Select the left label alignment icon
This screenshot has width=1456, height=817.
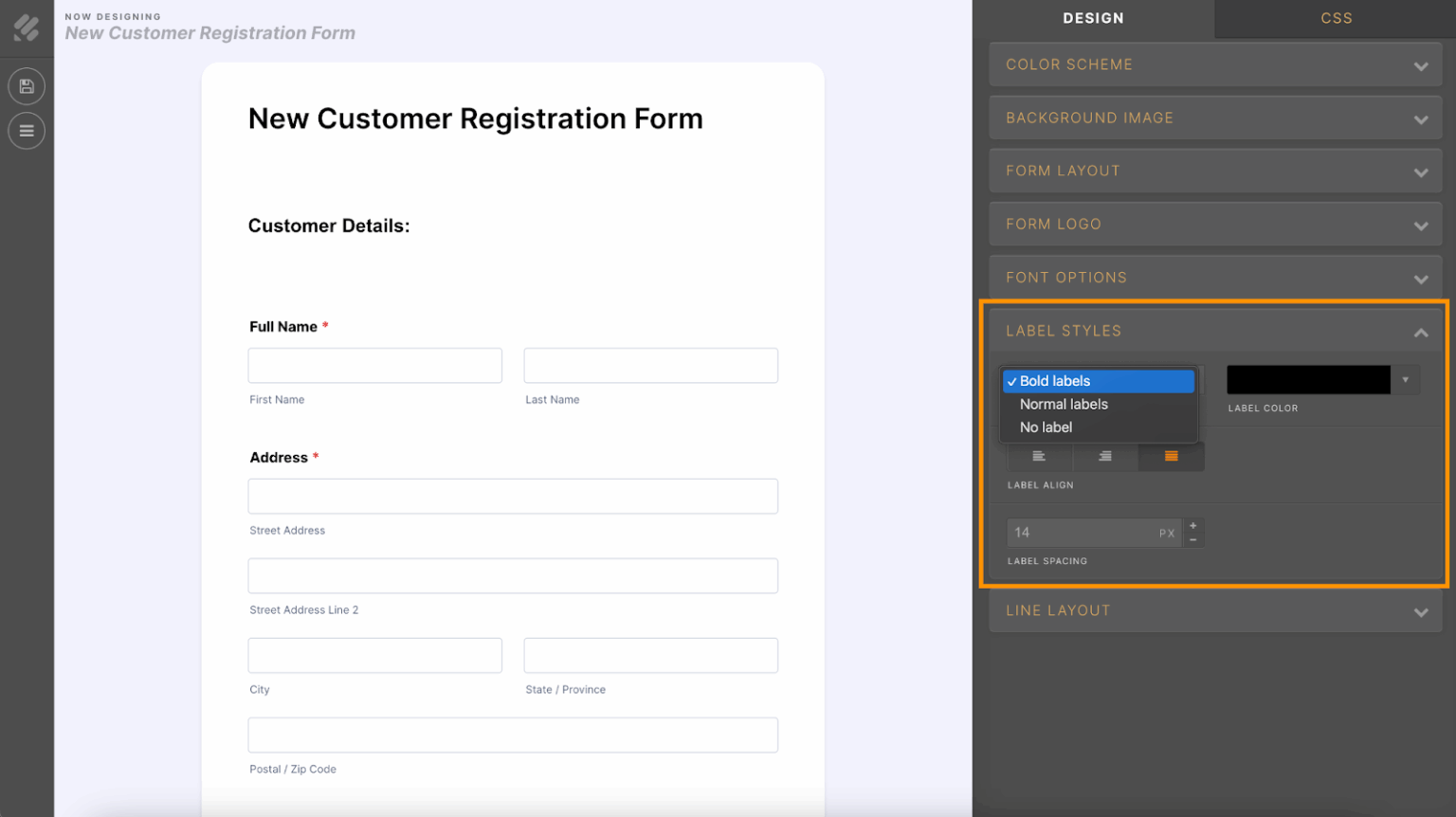coord(1038,456)
